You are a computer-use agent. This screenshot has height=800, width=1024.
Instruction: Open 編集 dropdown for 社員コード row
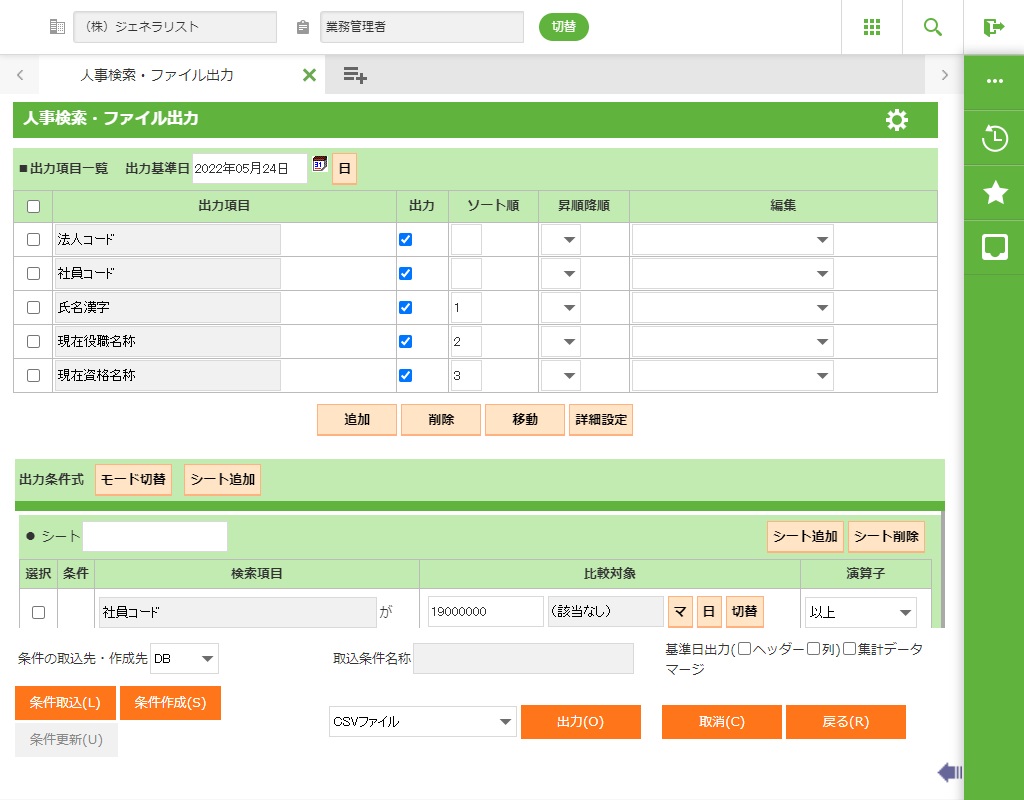coord(732,274)
